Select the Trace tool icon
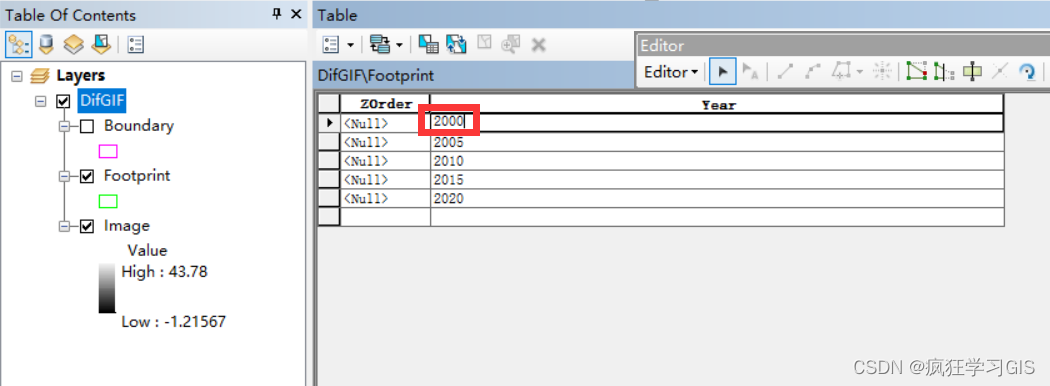This screenshot has height=386, width=1050. point(841,71)
